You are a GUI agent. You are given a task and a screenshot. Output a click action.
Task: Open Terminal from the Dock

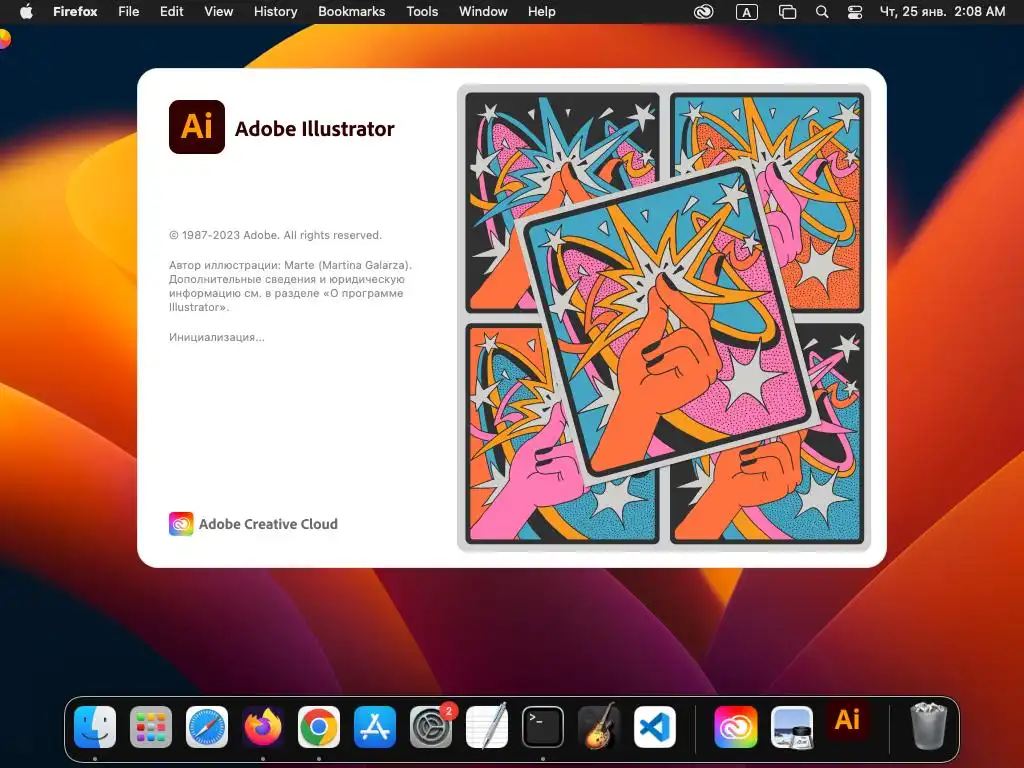click(x=543, y=727)
